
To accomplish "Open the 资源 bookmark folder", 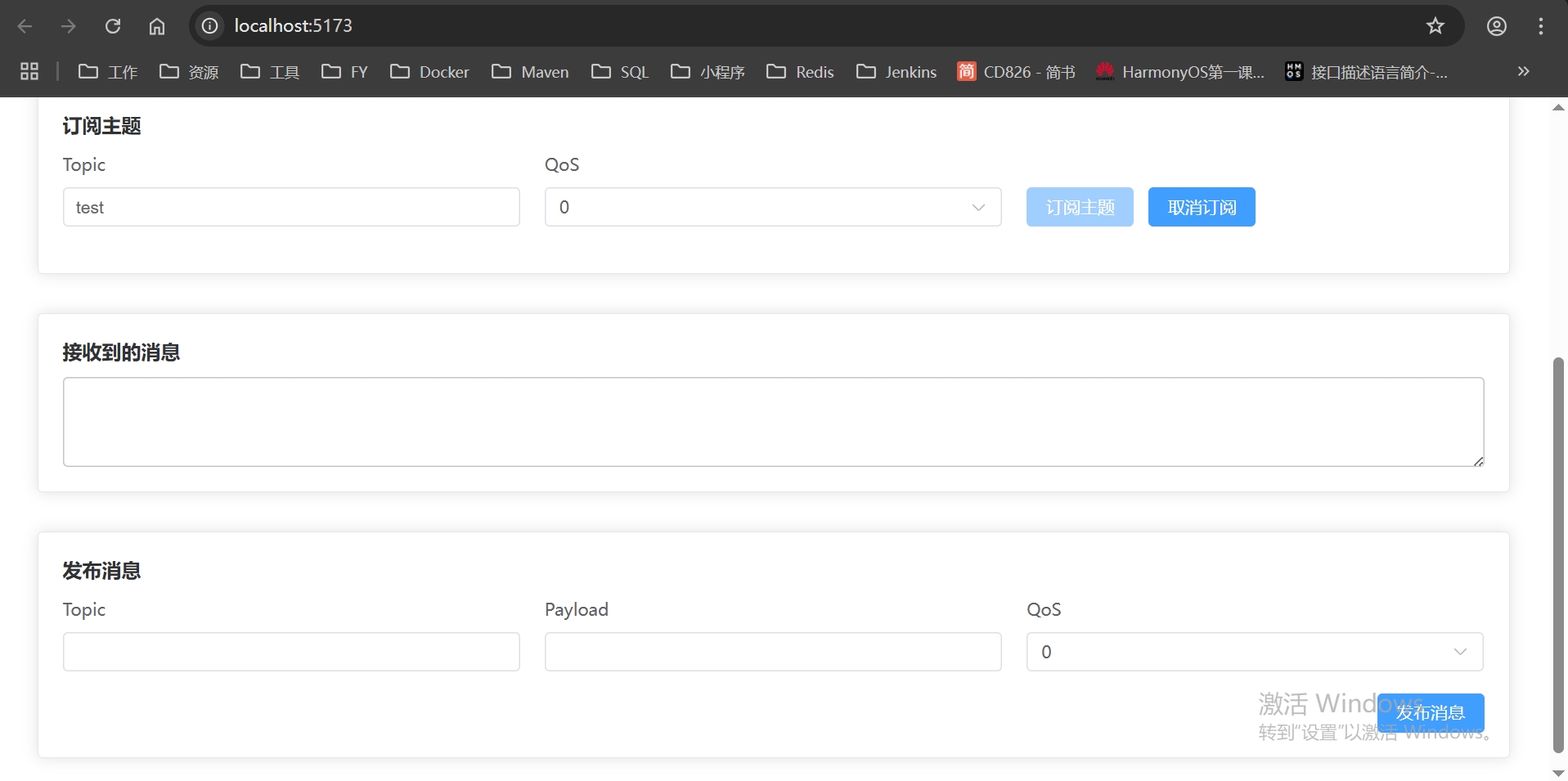I will pyautogui.click(x=189, y=72).
